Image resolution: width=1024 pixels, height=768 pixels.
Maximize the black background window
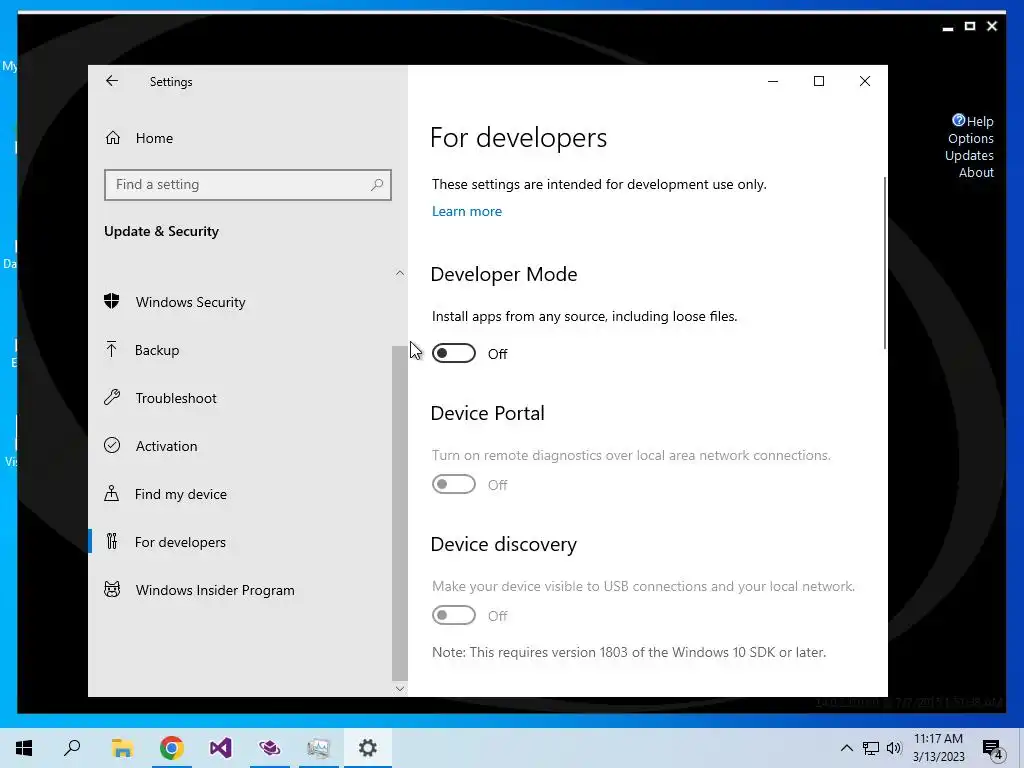click(970, 26)
